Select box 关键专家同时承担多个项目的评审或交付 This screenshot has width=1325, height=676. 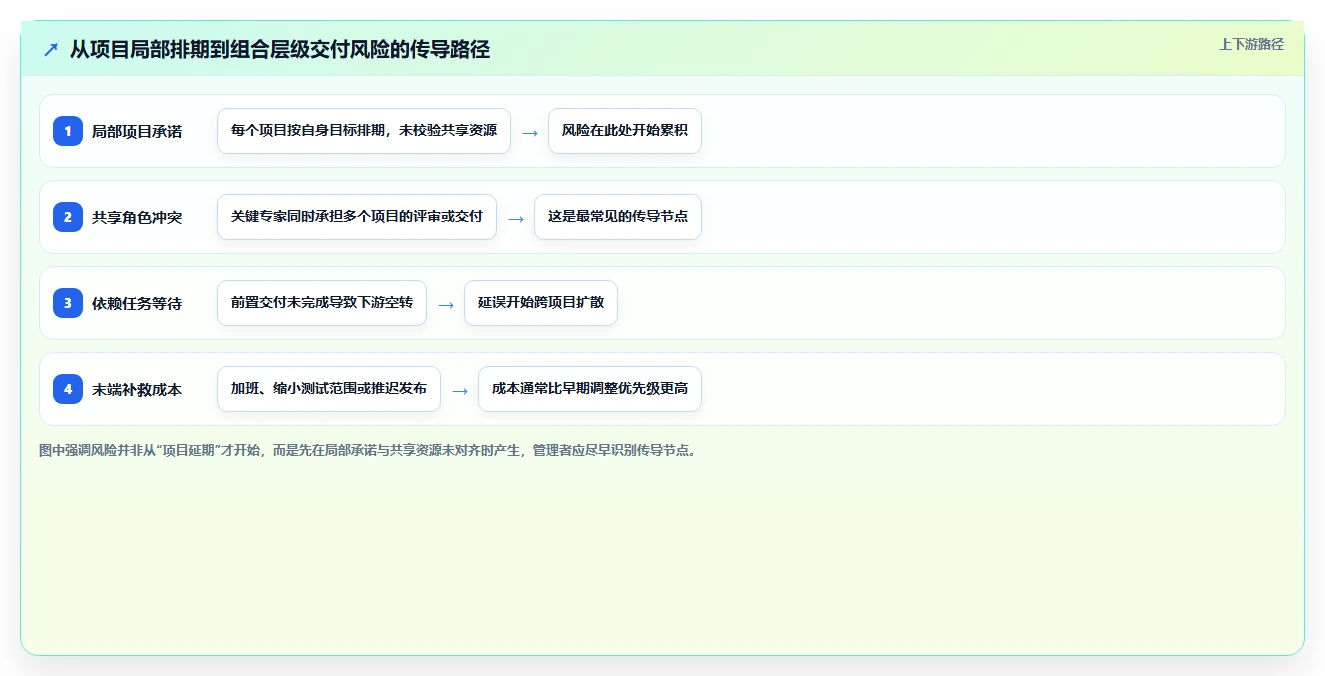click(357, 217)
